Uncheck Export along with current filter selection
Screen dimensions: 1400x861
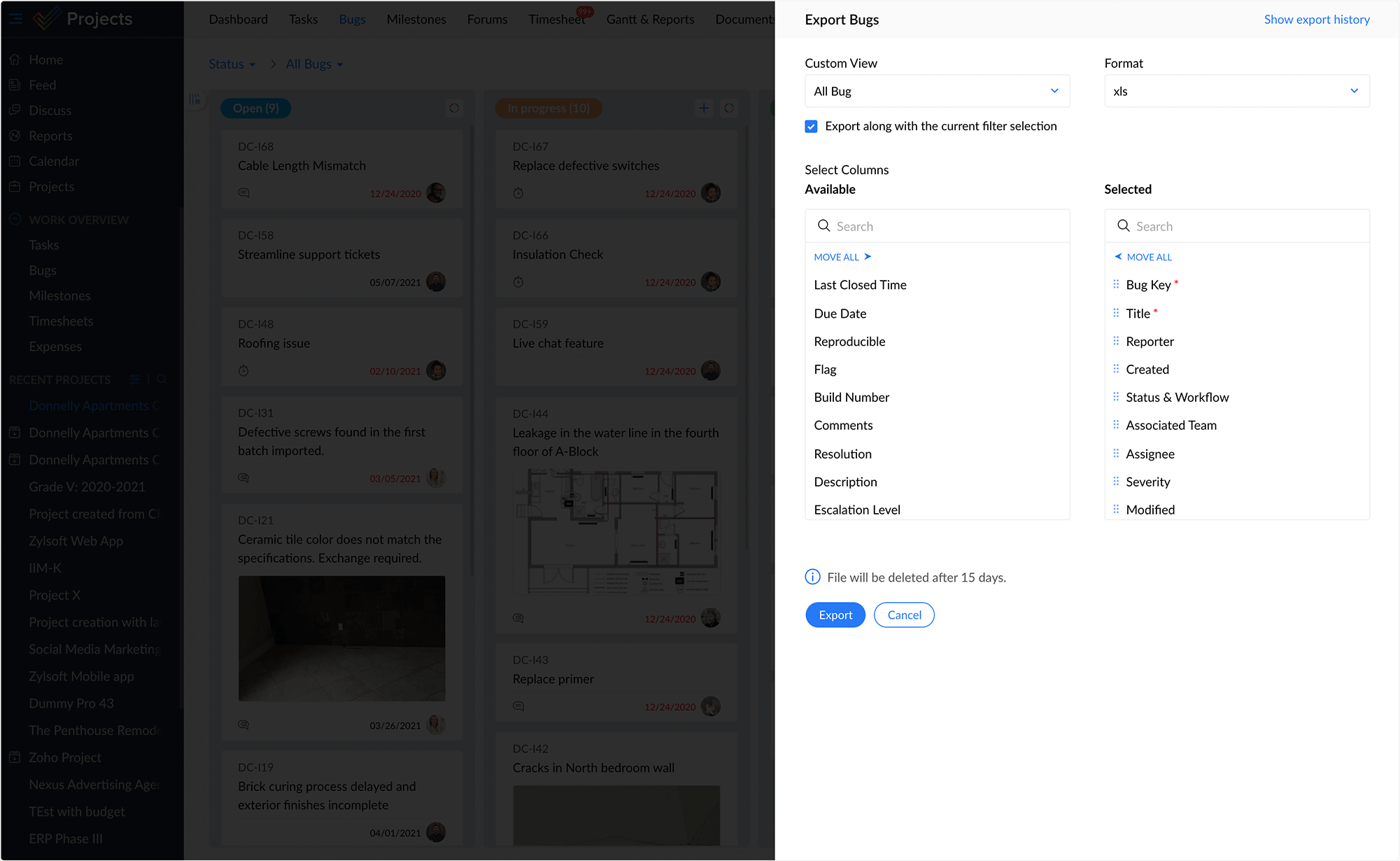click(811, 126)
